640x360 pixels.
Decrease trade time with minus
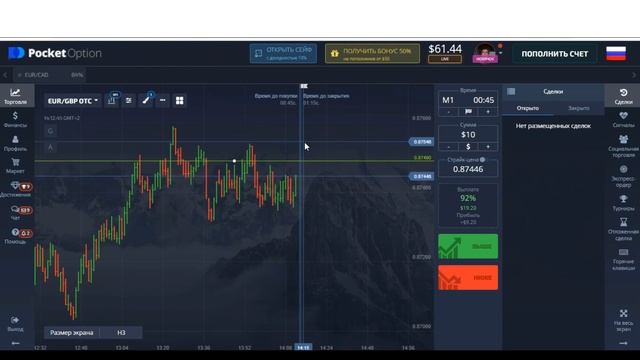point(448,112)
